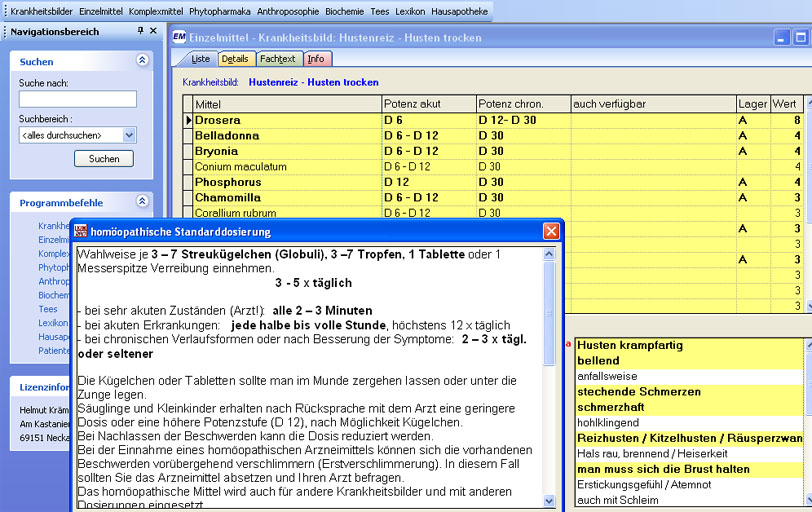Image resolution: width=812 pixels, height=512 pixels.
Task: Open the Fachtext tab
Action: click(x=278, y=59)
